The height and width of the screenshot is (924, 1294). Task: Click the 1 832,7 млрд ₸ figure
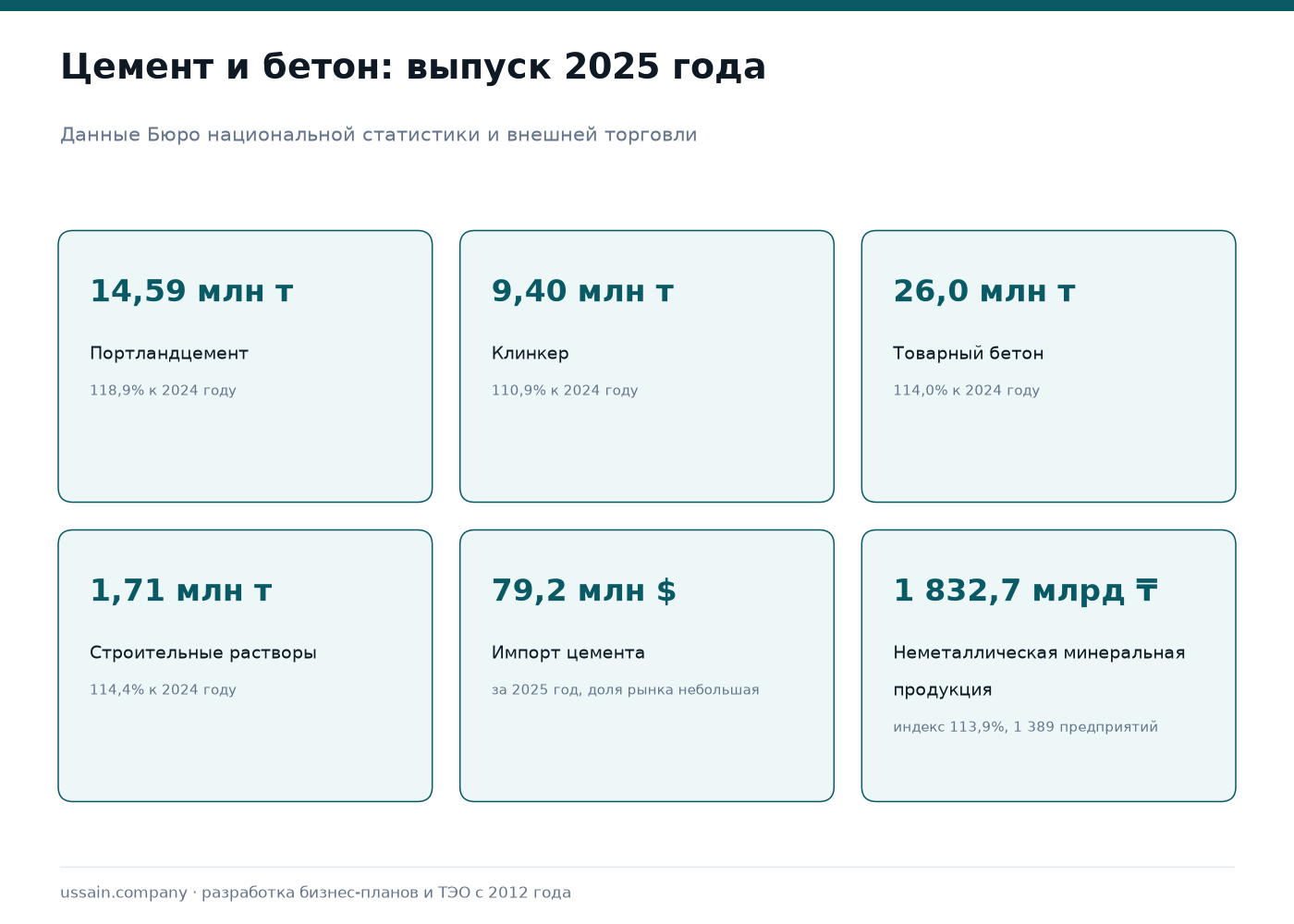click(1026, 590)
